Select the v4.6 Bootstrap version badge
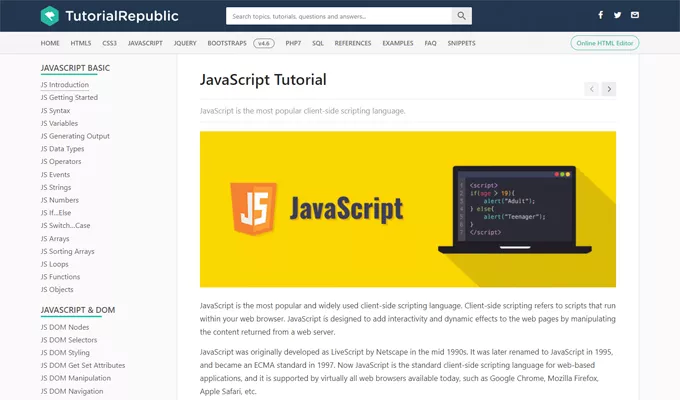Screen dimensions: 680x400 pos(264,43)
